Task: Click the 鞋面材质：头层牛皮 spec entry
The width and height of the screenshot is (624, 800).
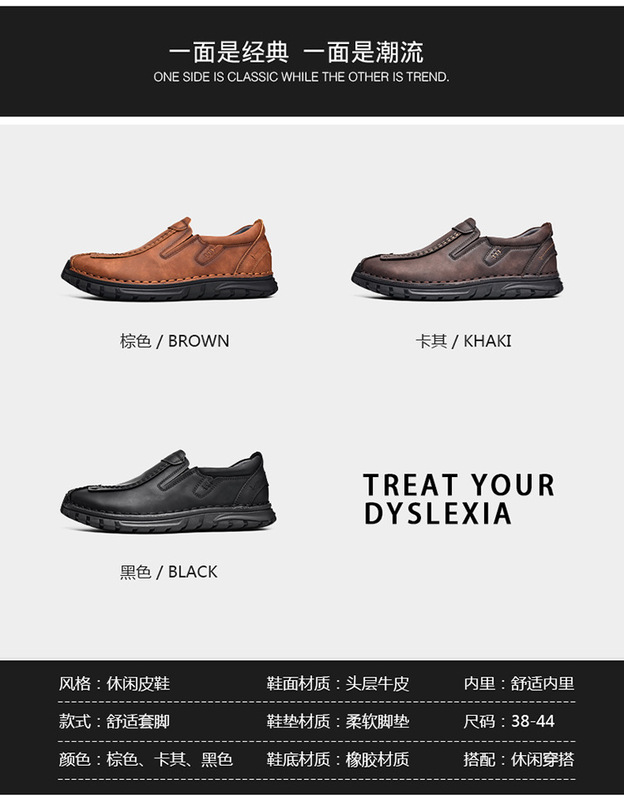Action: click(x=338, y=683)
